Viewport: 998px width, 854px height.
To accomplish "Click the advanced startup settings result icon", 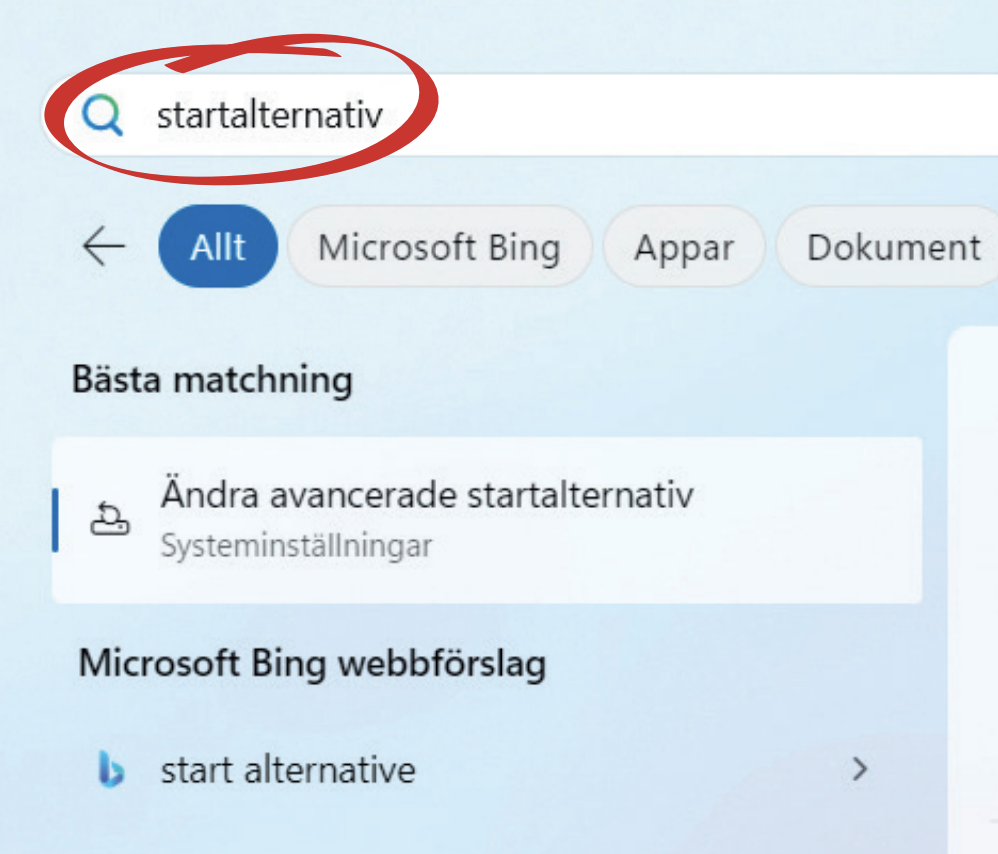I will 108,518.
